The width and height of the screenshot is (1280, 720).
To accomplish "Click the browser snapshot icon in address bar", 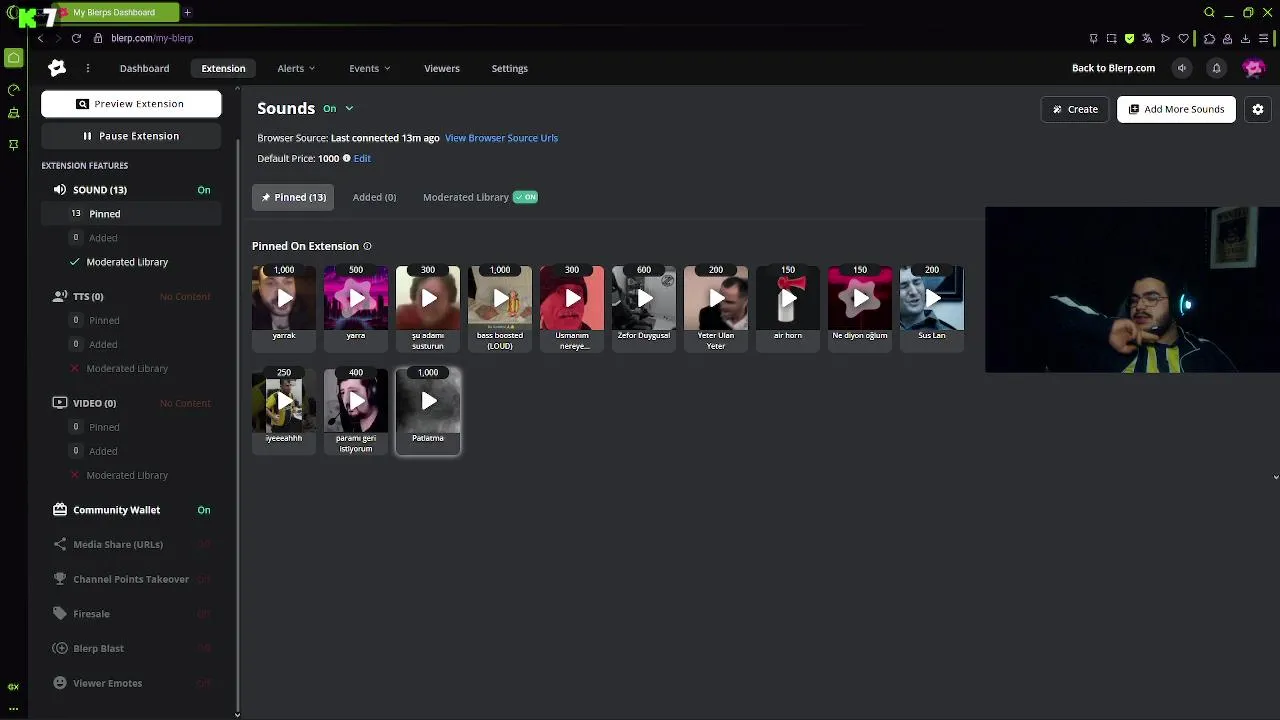I will pos(1111,38).
